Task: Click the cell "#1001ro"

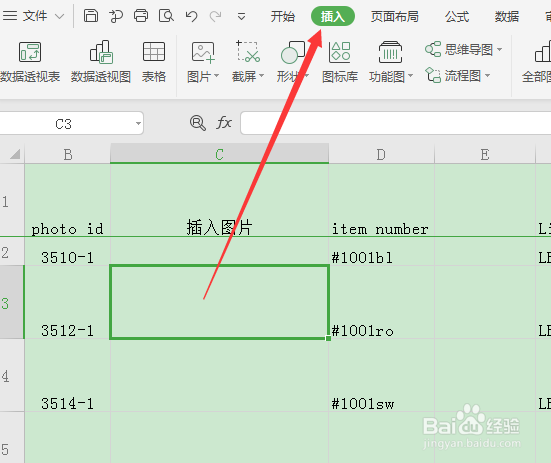Action: (382, 302)
